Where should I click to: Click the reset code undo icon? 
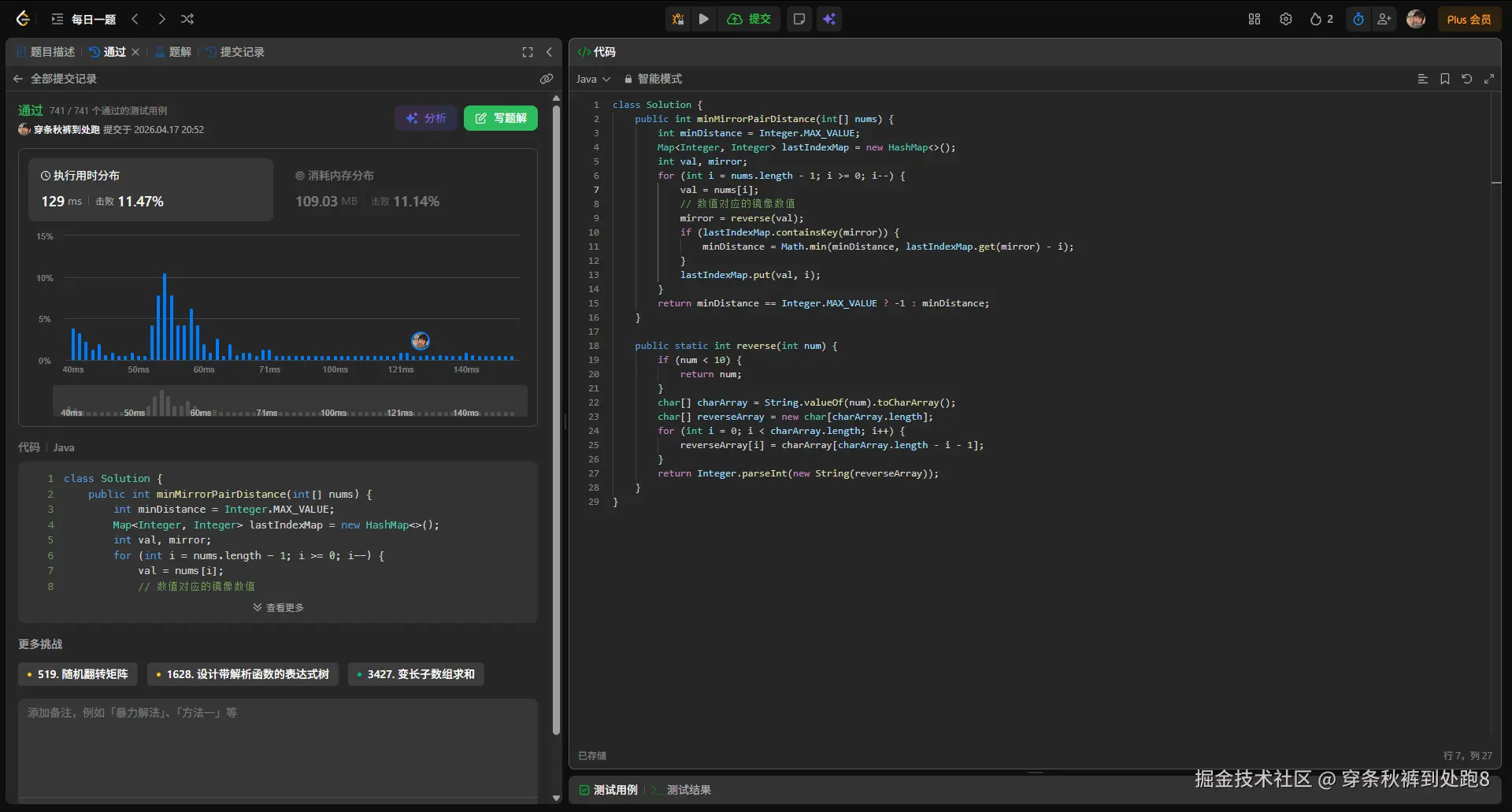click(1466, 79)
